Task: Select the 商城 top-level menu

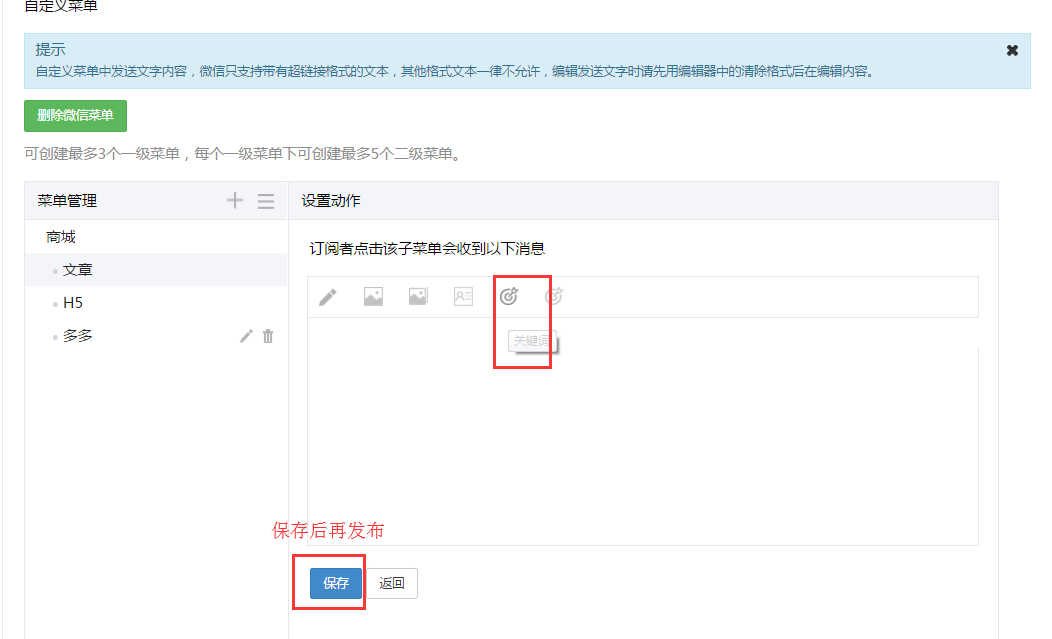Action: (61, 238)
